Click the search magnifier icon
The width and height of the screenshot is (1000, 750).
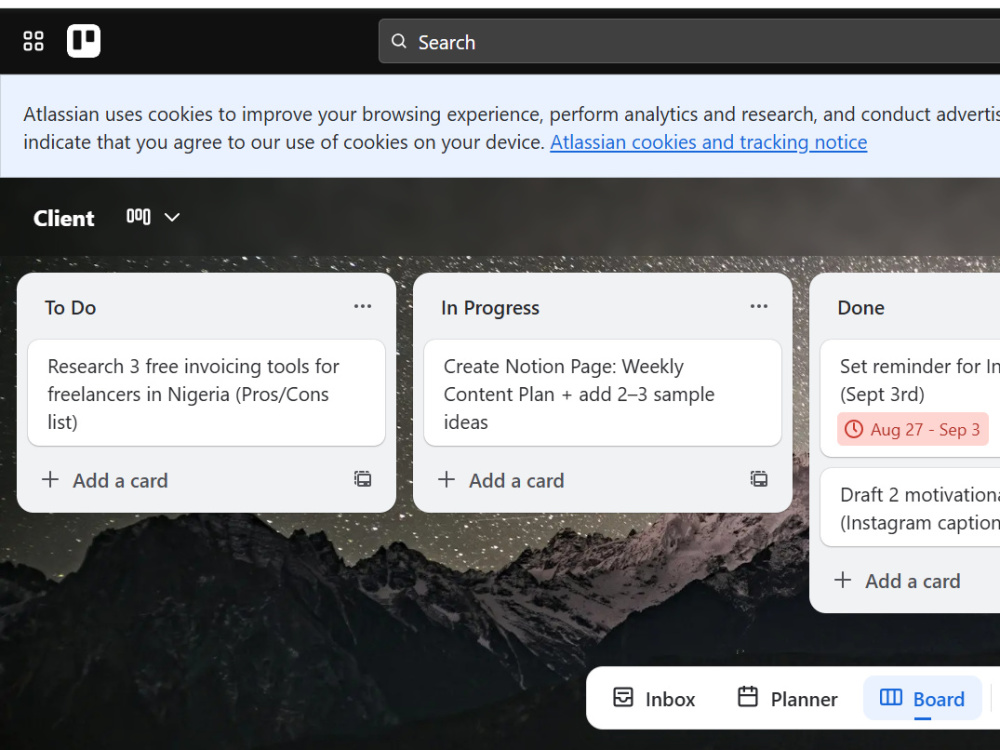click(x=399, y=41)
